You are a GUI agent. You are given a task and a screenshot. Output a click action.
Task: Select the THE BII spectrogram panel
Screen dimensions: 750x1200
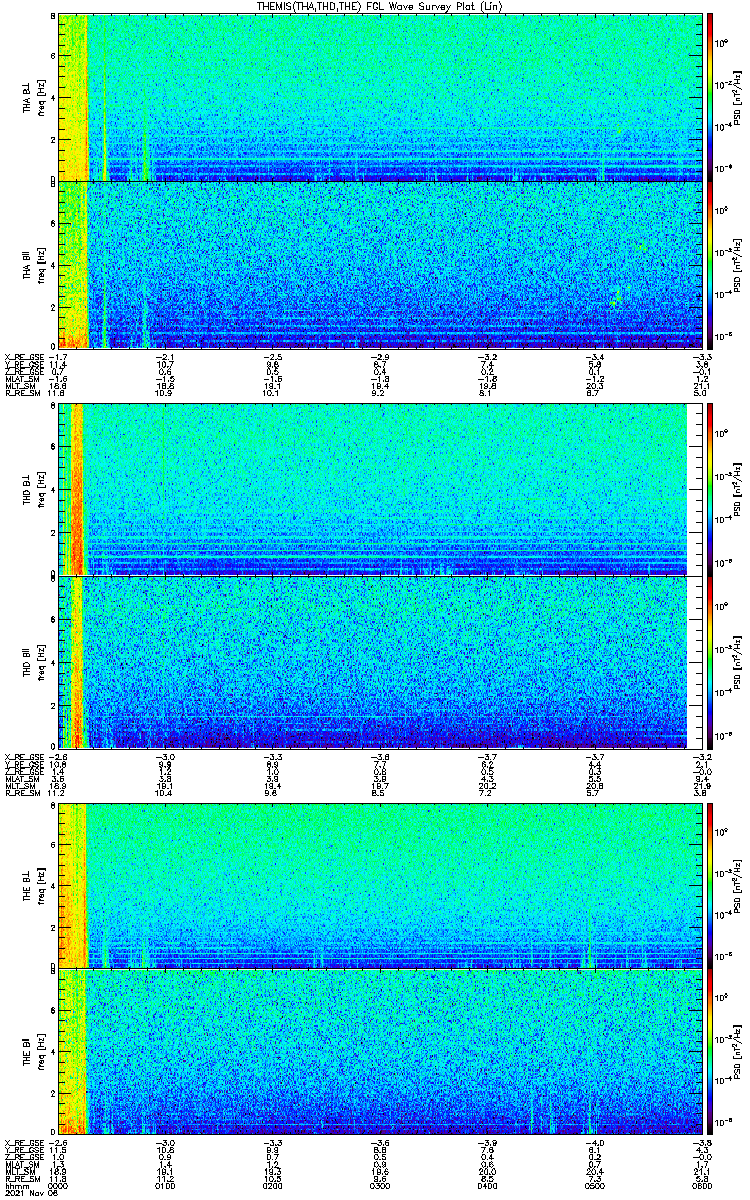pos(381,1053)
